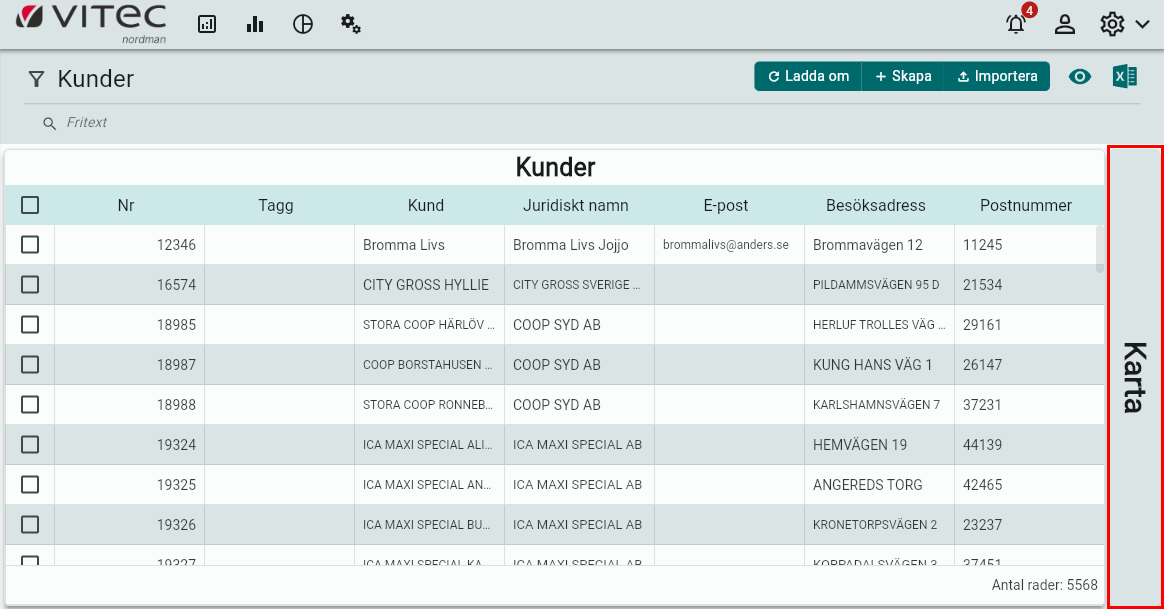This screenshot has width=1164, height=609.
Task: Check the row for customer 19326
Action: pyautogui.click(x=30, y=524)
